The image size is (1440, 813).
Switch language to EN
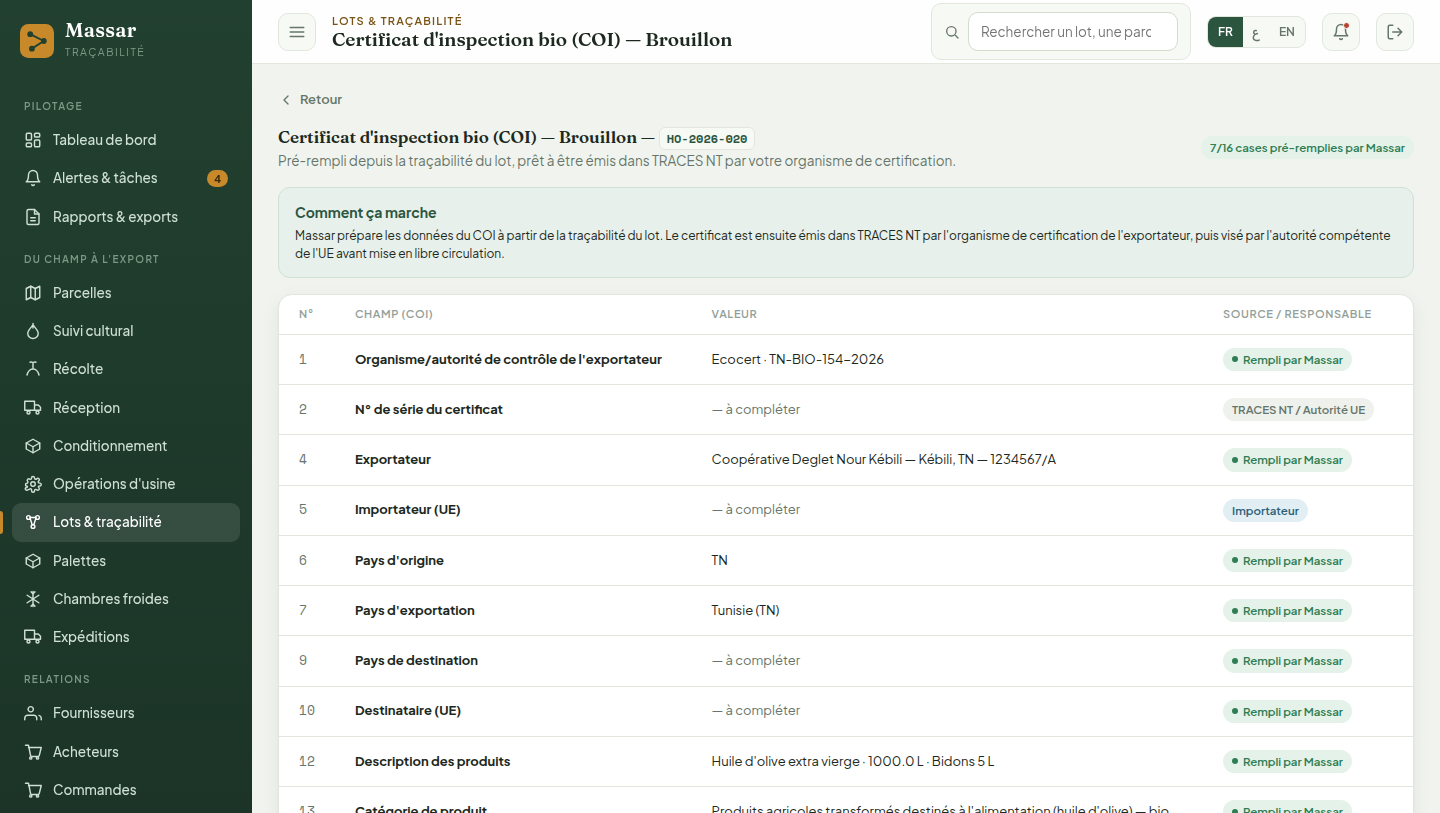(x=1287, y=32)
